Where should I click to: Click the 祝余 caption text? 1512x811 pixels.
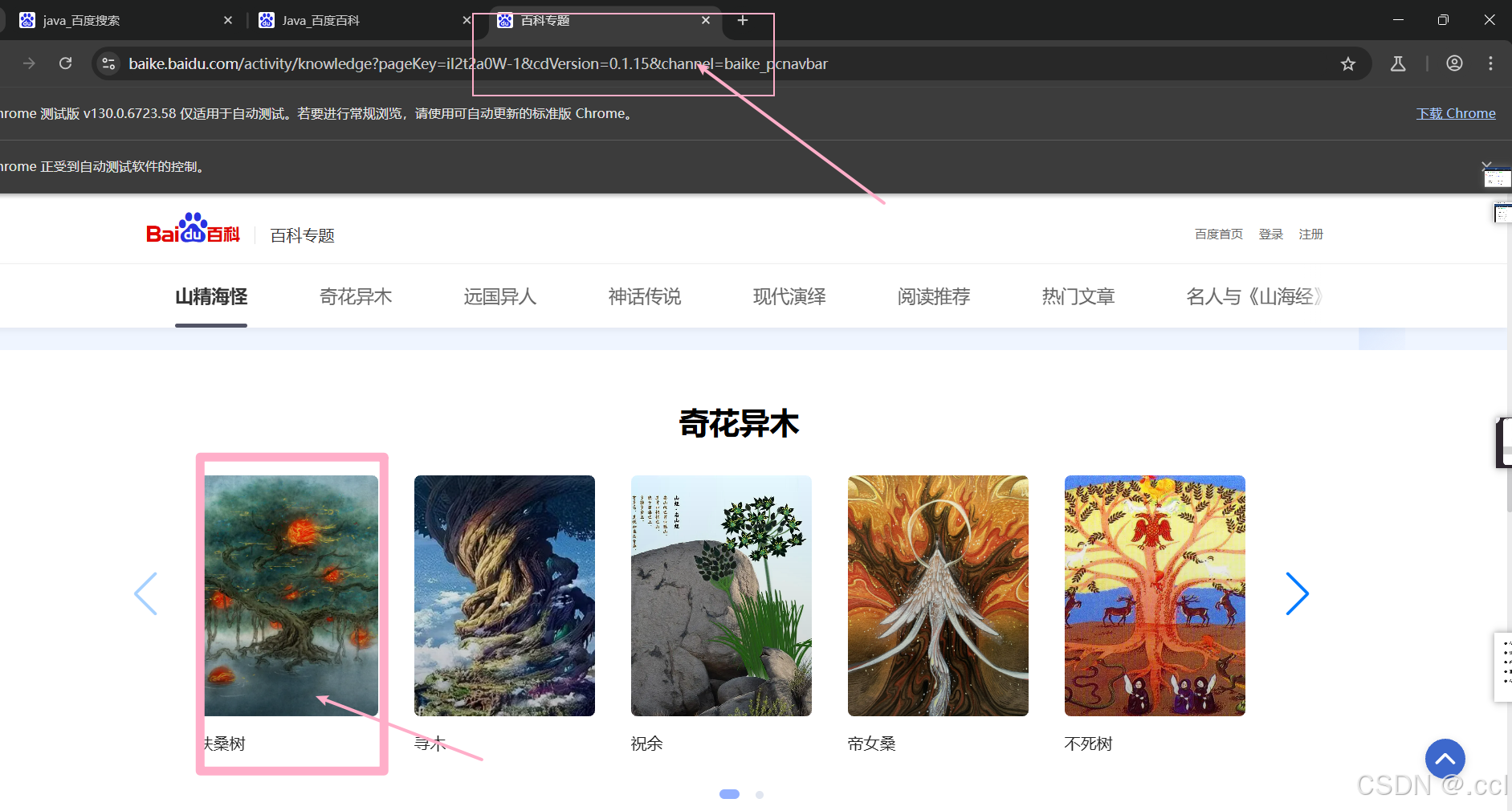(x=647, y=744)
